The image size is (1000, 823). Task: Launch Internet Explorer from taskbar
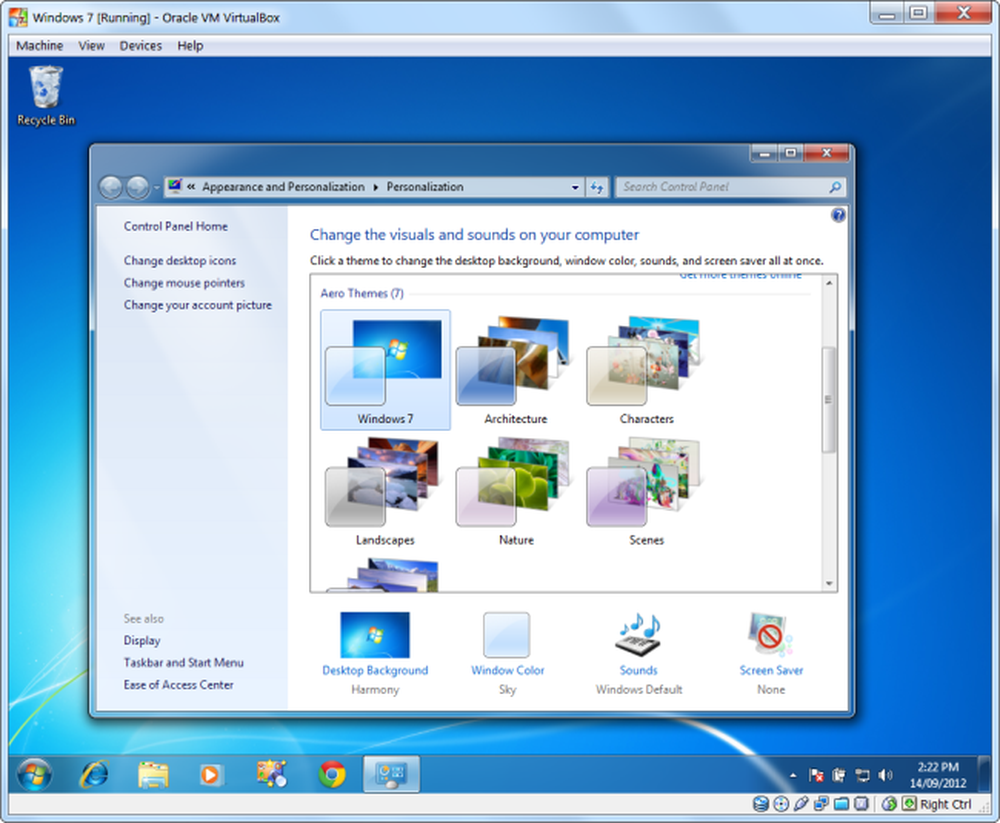pyautogui.click(x=94, y=775)
